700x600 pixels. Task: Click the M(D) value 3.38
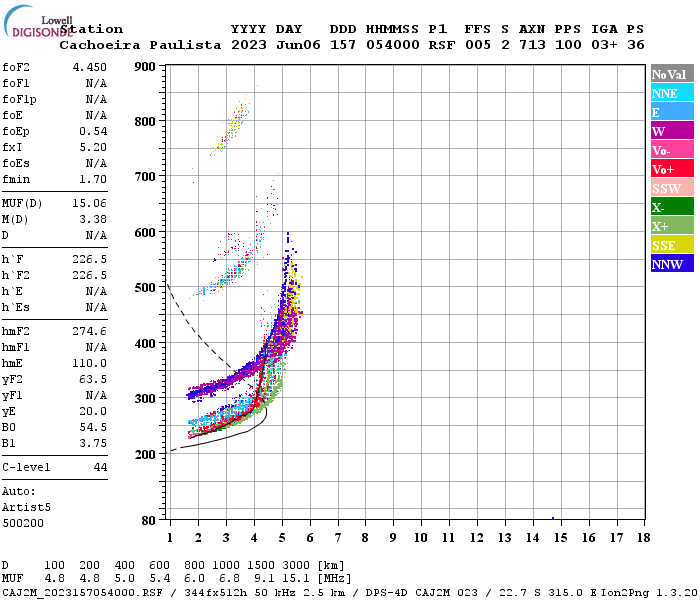point(93,219)
